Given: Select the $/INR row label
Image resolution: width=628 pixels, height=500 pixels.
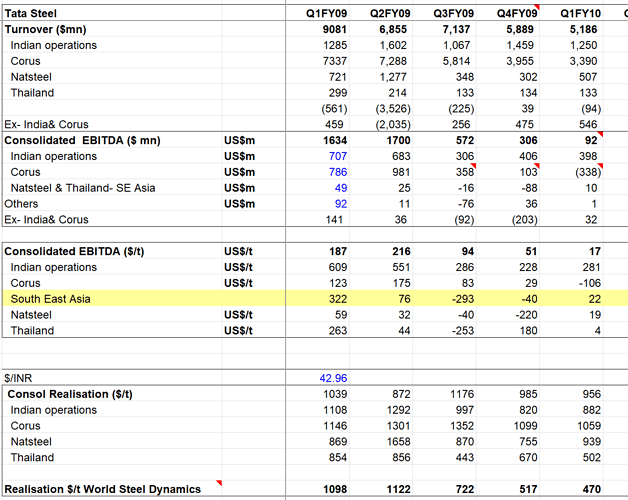Looking at the screenshot, I should [18, 378].
